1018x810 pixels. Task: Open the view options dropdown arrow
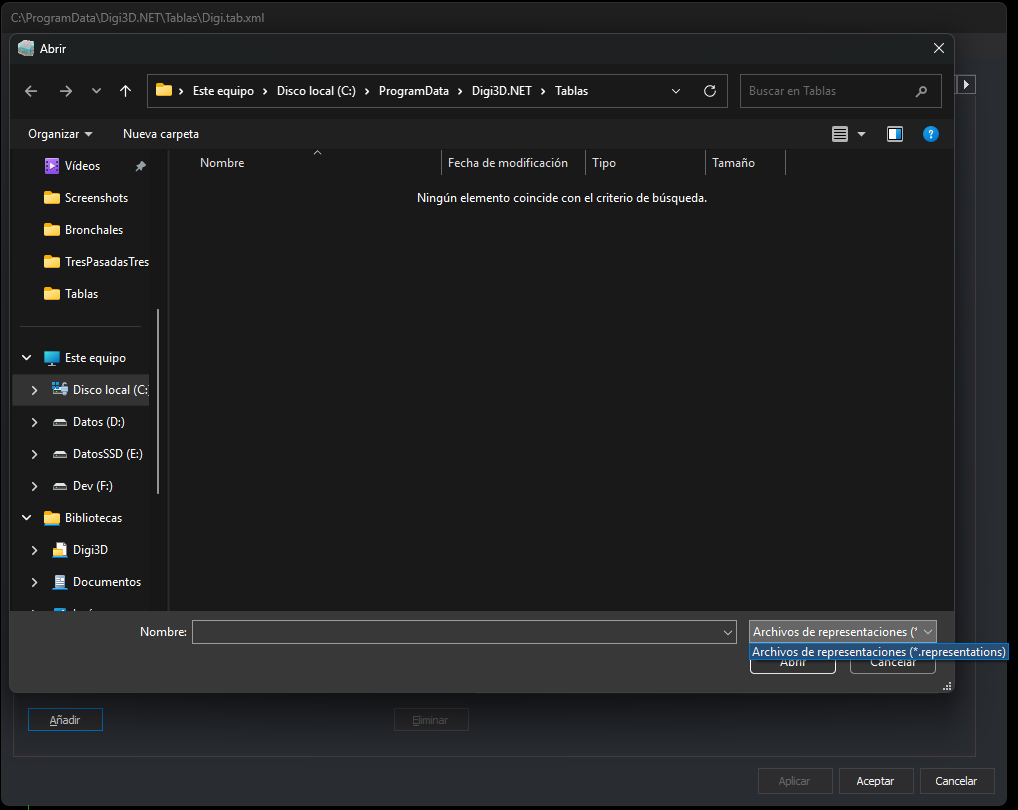(862, 134)
